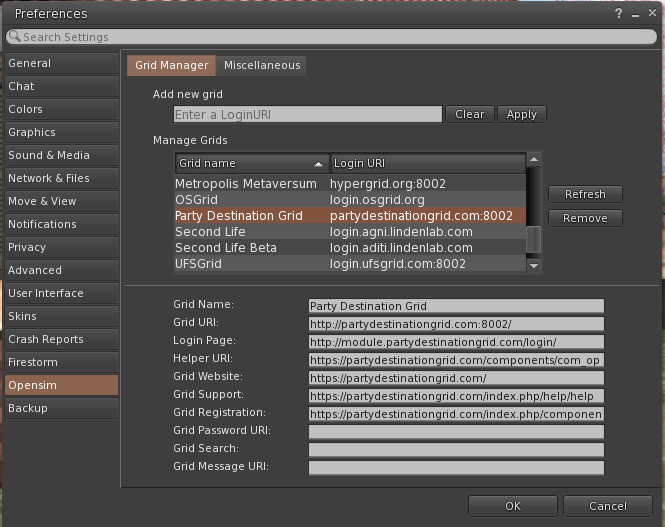Confirm preferences with OK
The width and height of the screenshot is (665, 527).
(513, 506)
